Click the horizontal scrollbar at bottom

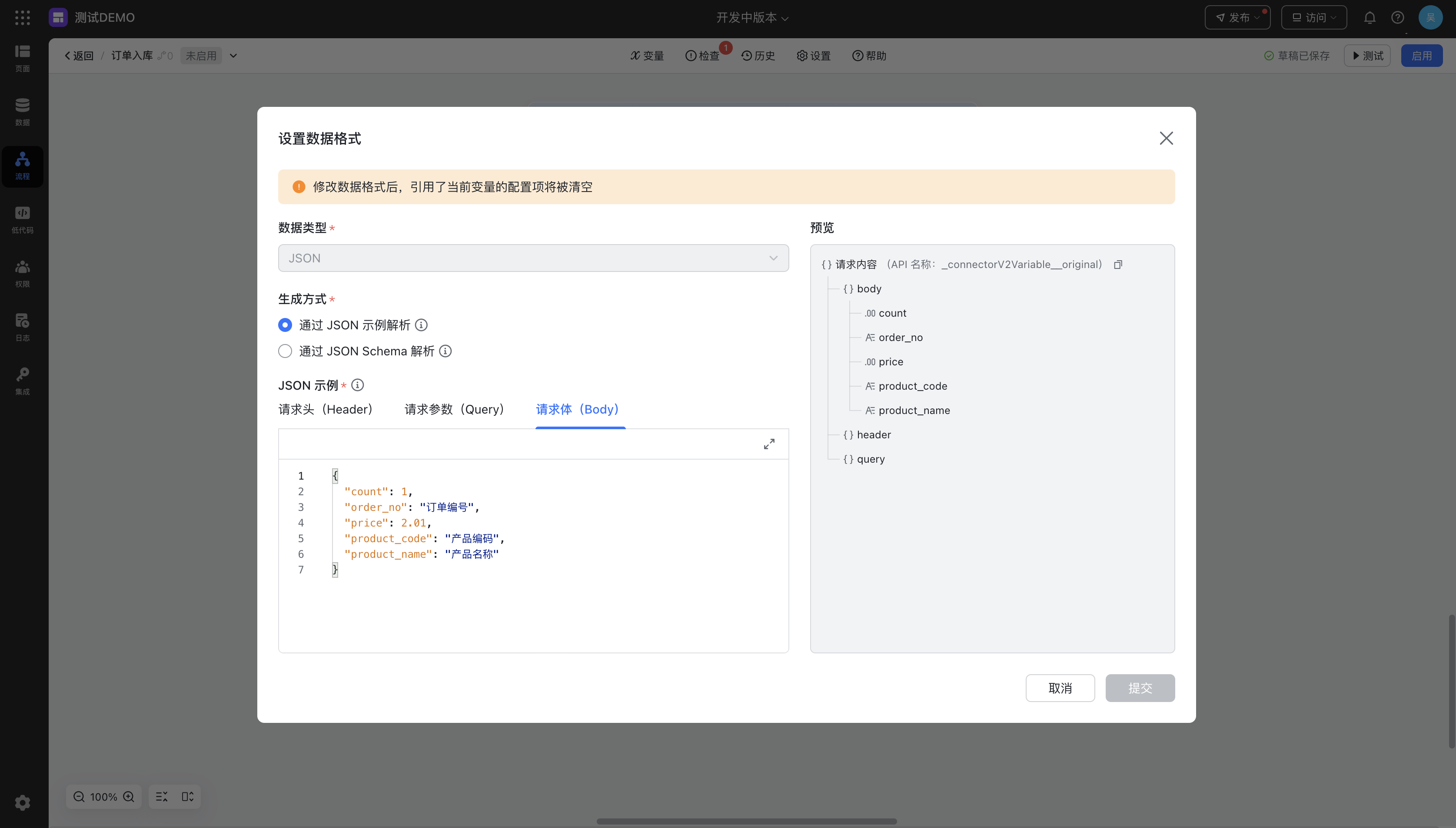tap(747, 821)
